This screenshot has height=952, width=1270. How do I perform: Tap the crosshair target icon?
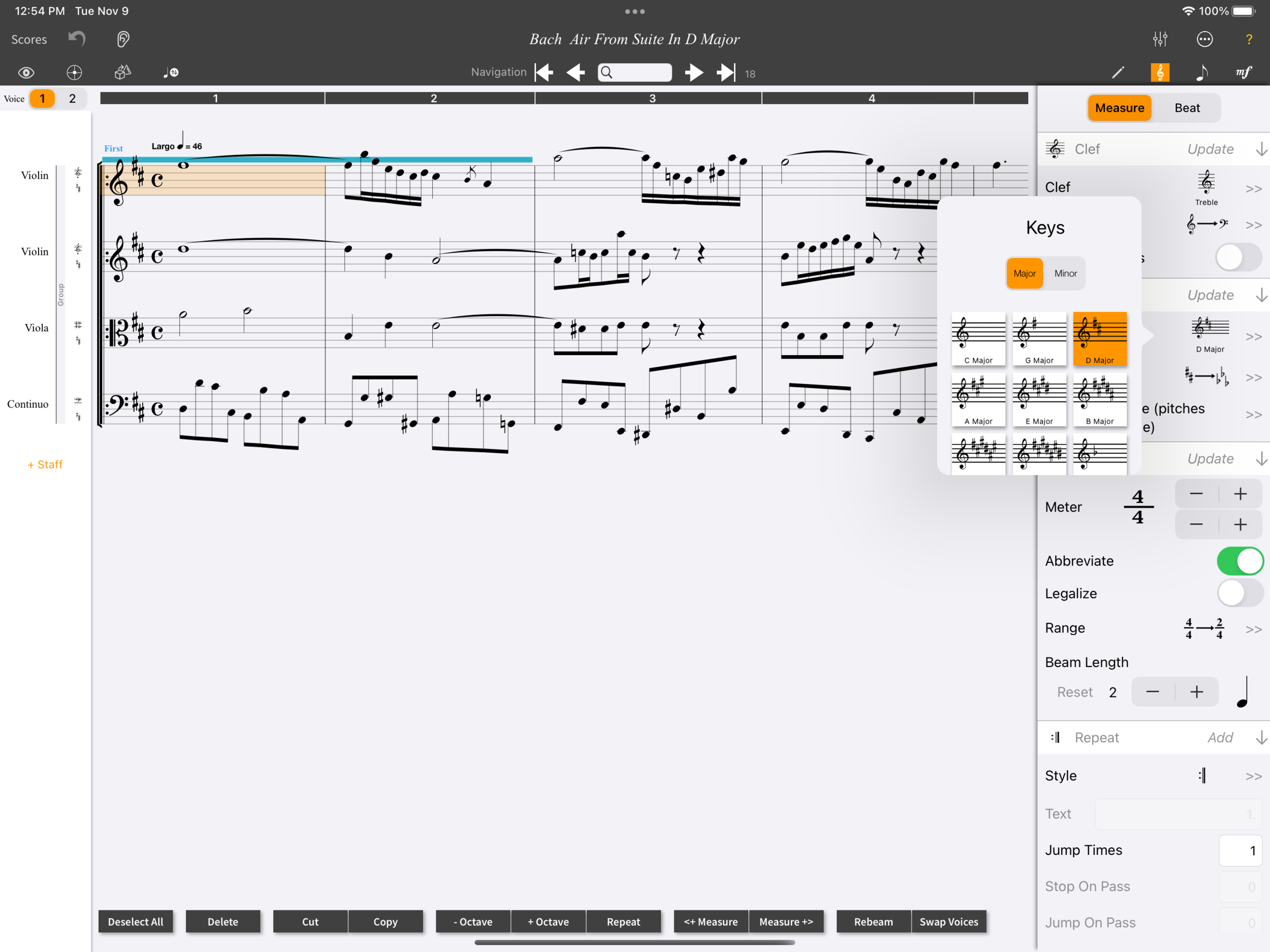pos(74,72)
